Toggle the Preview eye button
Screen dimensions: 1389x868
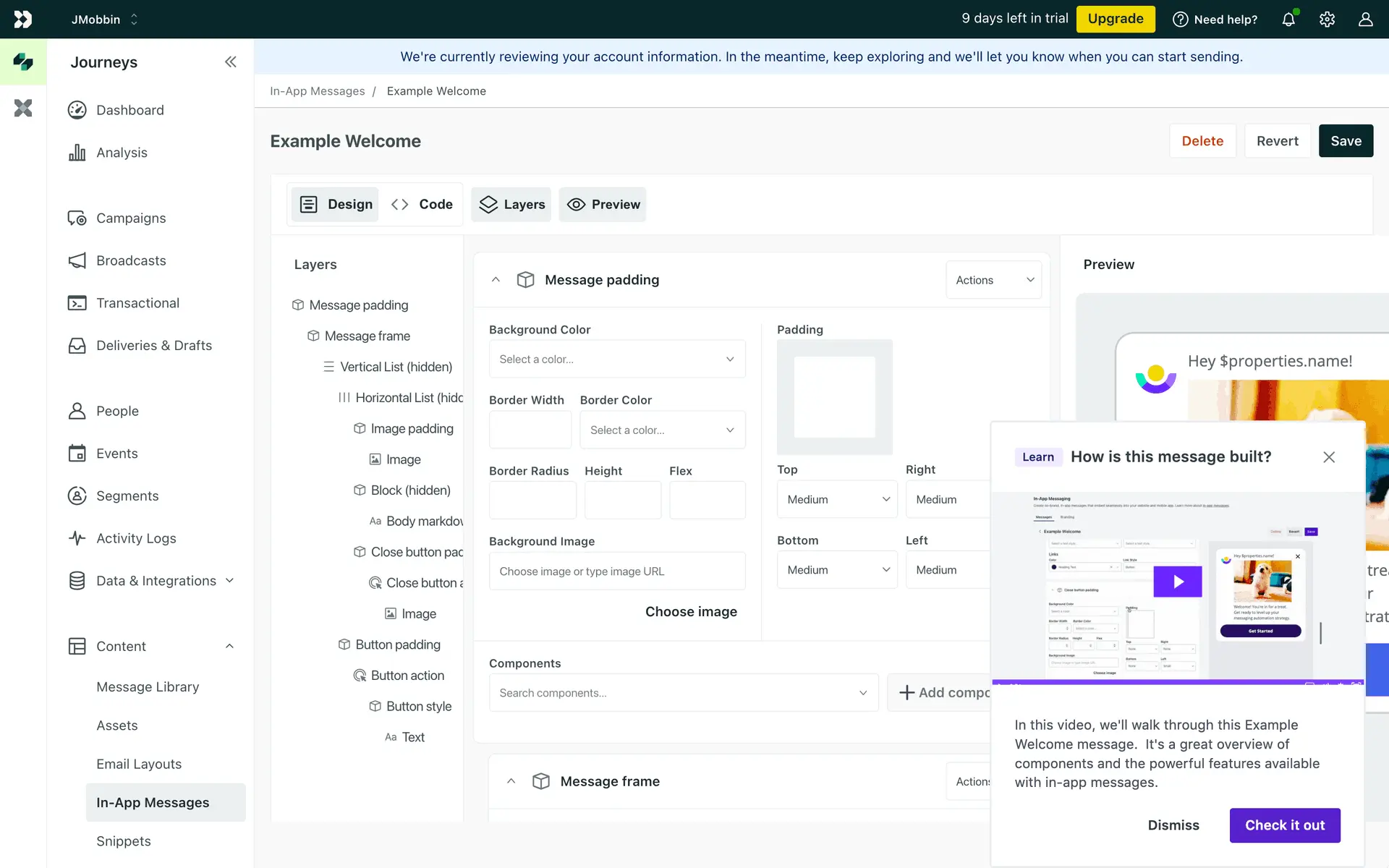tap(603, 205)
